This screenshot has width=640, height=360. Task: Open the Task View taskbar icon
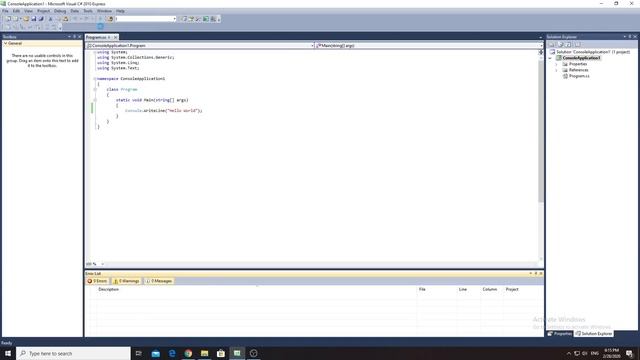(139, 353)
